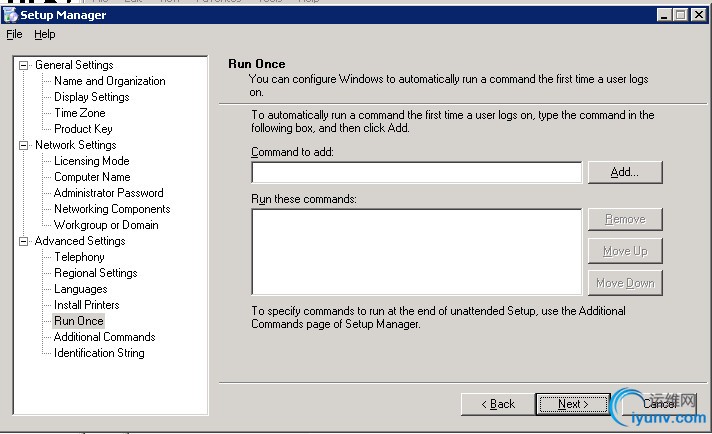
Task: Select Name and Organization in tree
Action: (109, 81)
